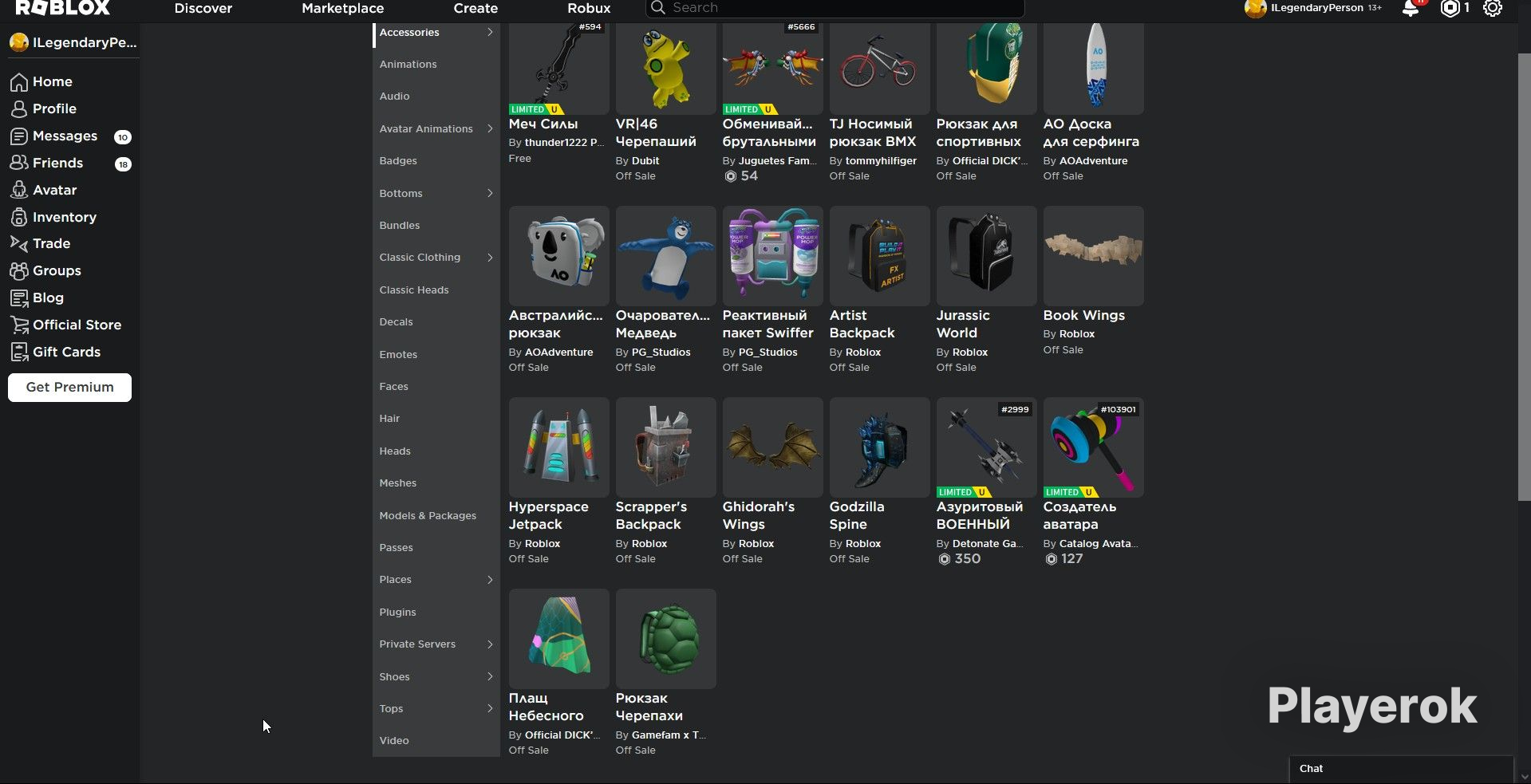Screen dimensions: 1531x784
Task: Select the Decals category
Action: click(x=396, y=322)
